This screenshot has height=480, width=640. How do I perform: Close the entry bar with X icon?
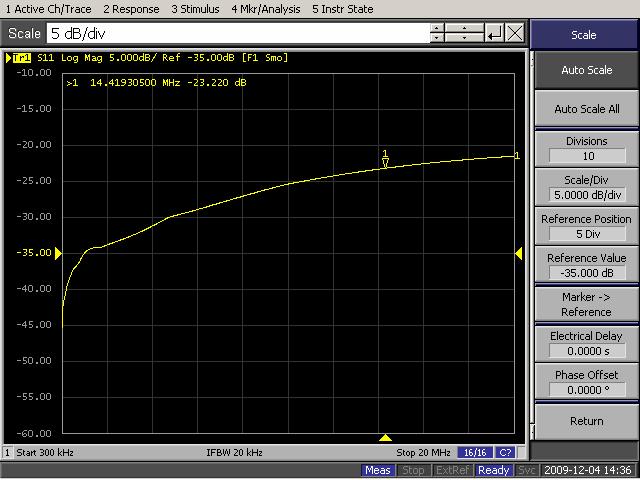pyautogui.click(x=515, y=33)
